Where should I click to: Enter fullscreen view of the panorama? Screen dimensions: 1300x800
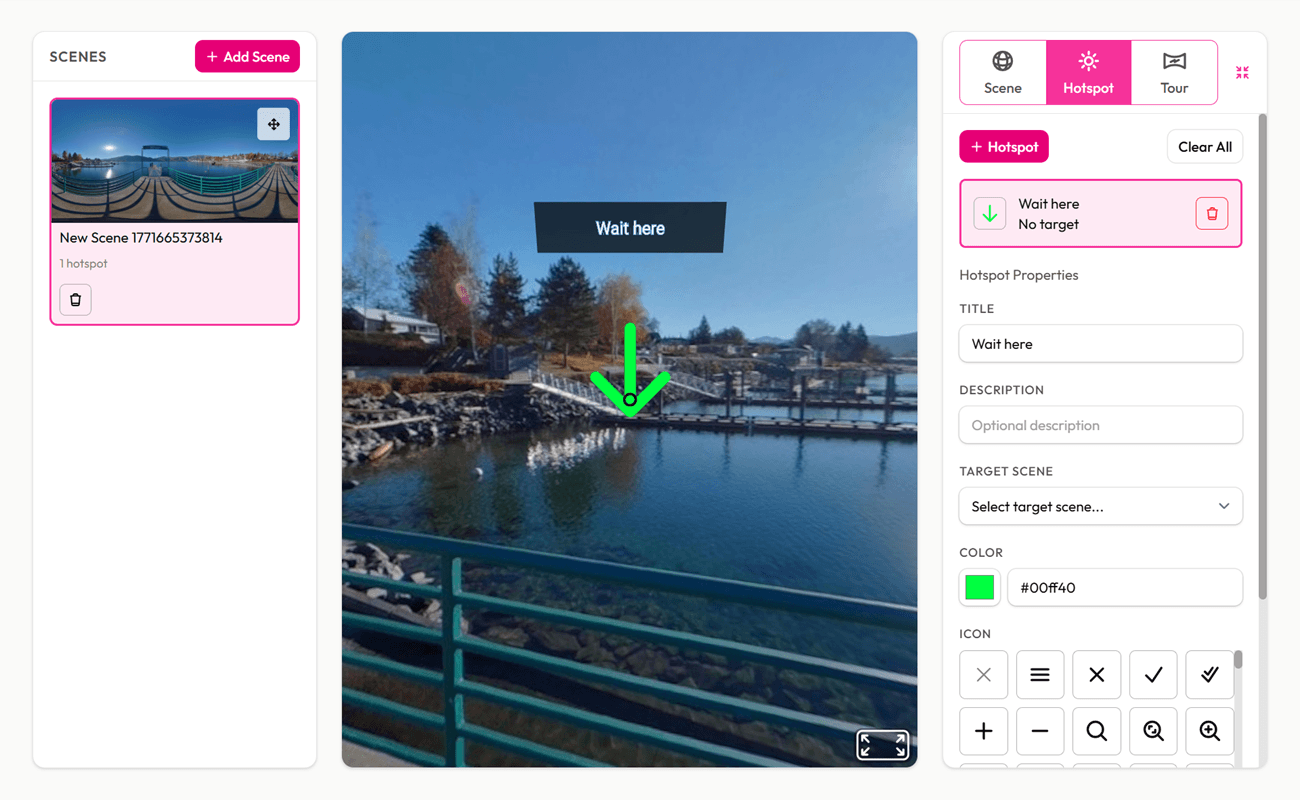point(882,745)
